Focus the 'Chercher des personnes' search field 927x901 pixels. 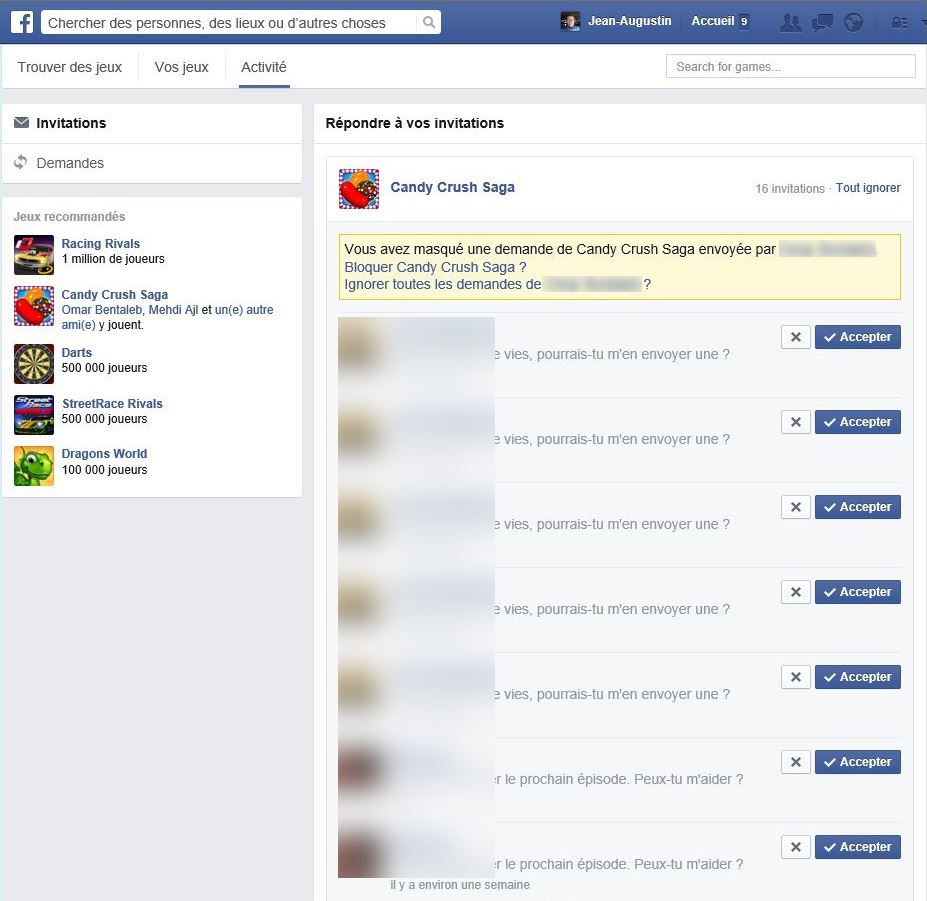click(231, 22)
